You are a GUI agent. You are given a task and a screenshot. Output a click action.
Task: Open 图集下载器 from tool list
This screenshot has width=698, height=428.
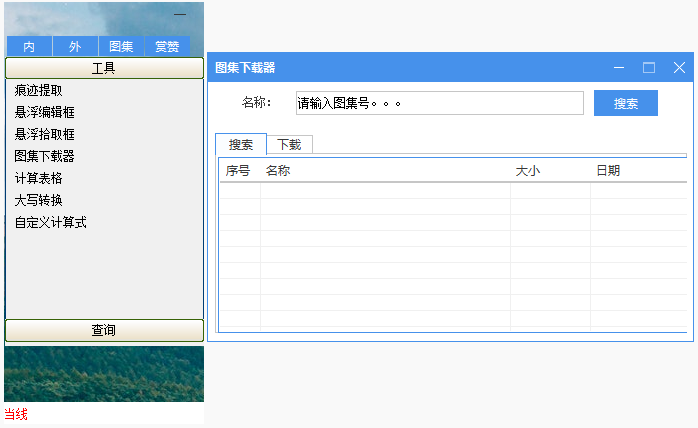click(x=45, y=156)
